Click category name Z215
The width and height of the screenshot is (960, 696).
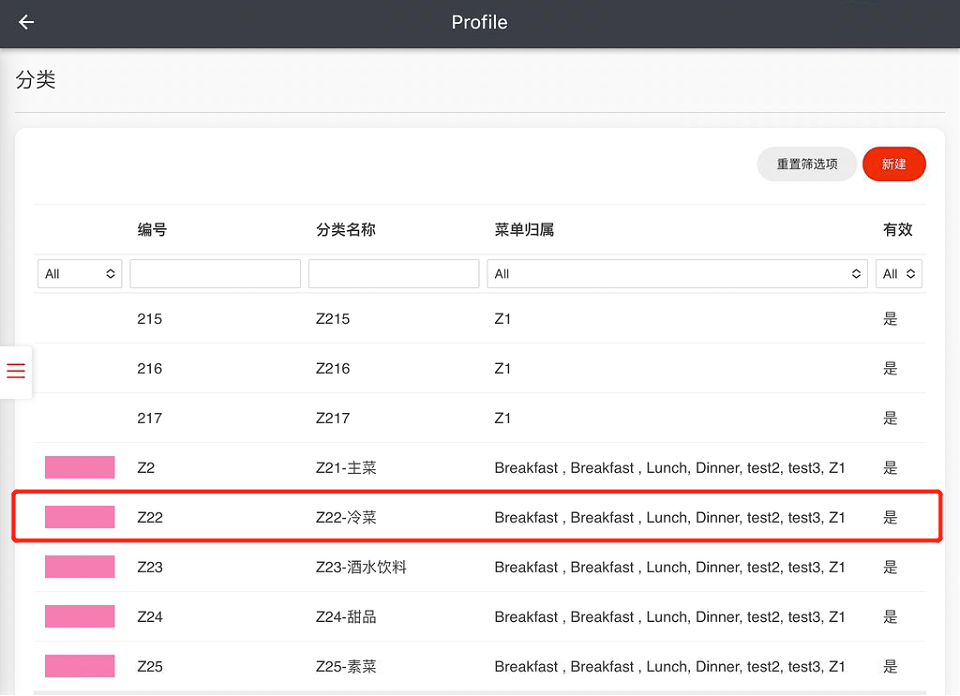coord(332,319)
